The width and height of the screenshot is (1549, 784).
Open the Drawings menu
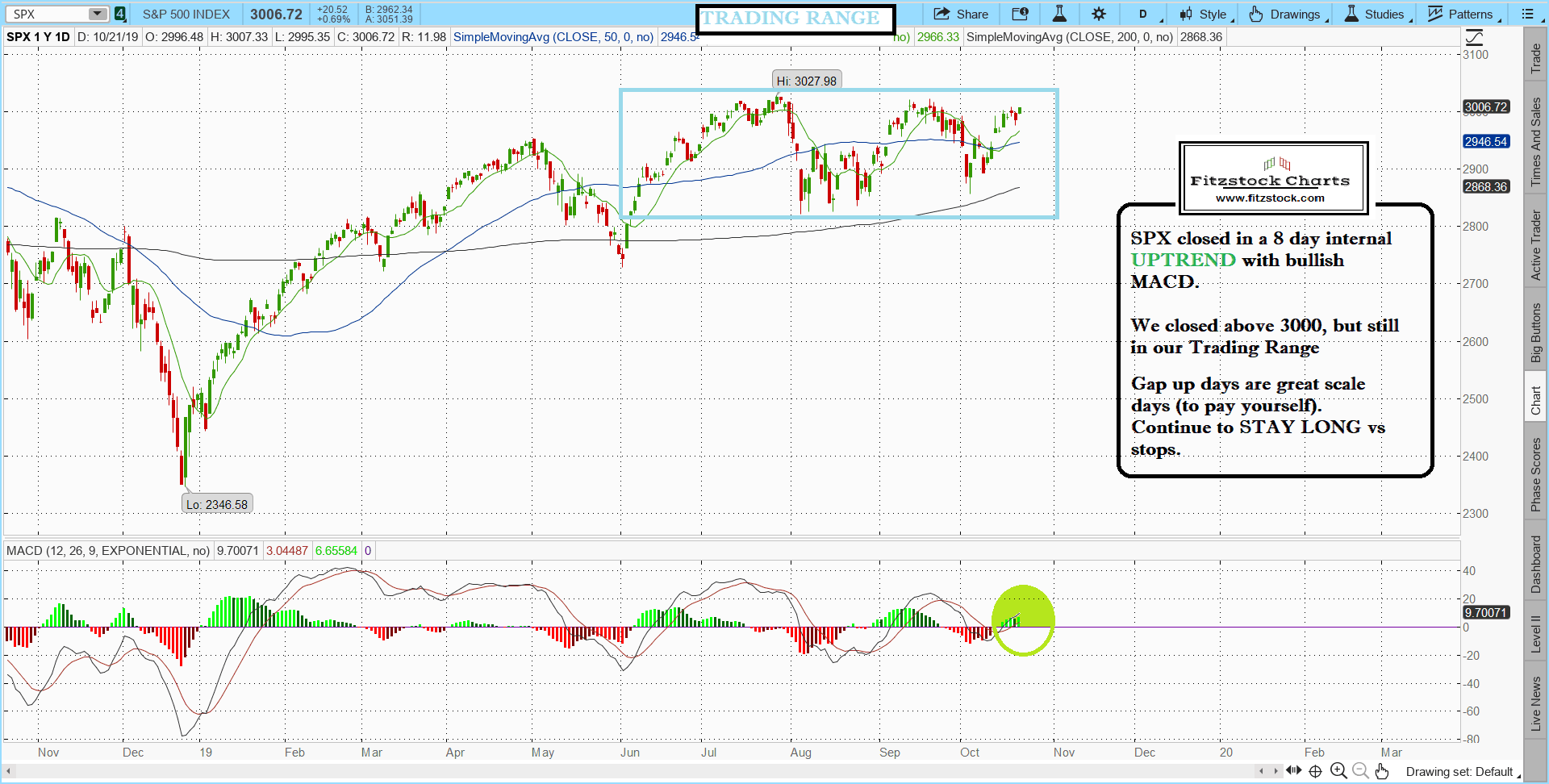click(1286, 15)
